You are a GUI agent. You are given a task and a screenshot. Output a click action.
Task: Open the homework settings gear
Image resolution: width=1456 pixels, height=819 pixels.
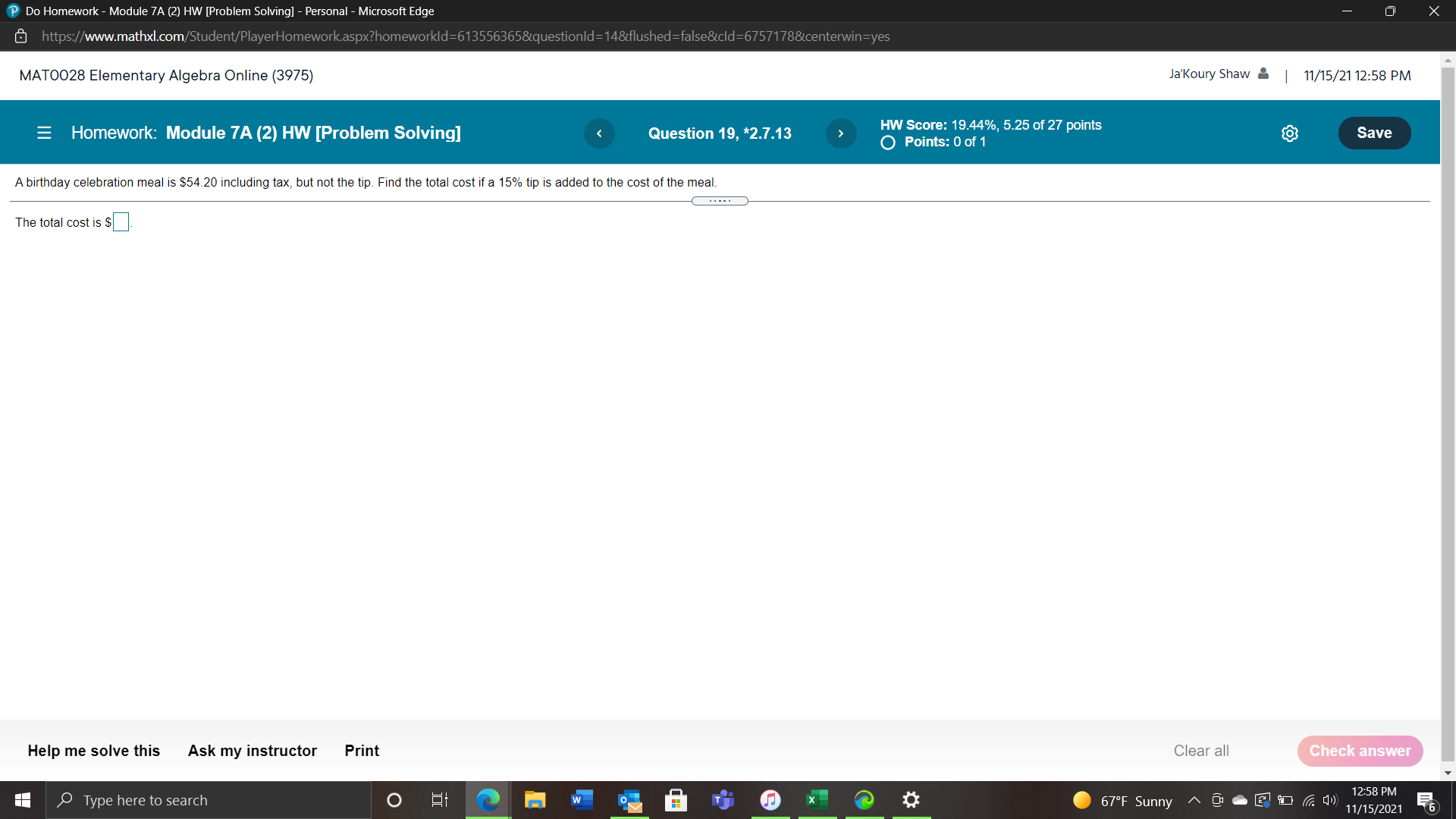click(x=1290, y=133)
